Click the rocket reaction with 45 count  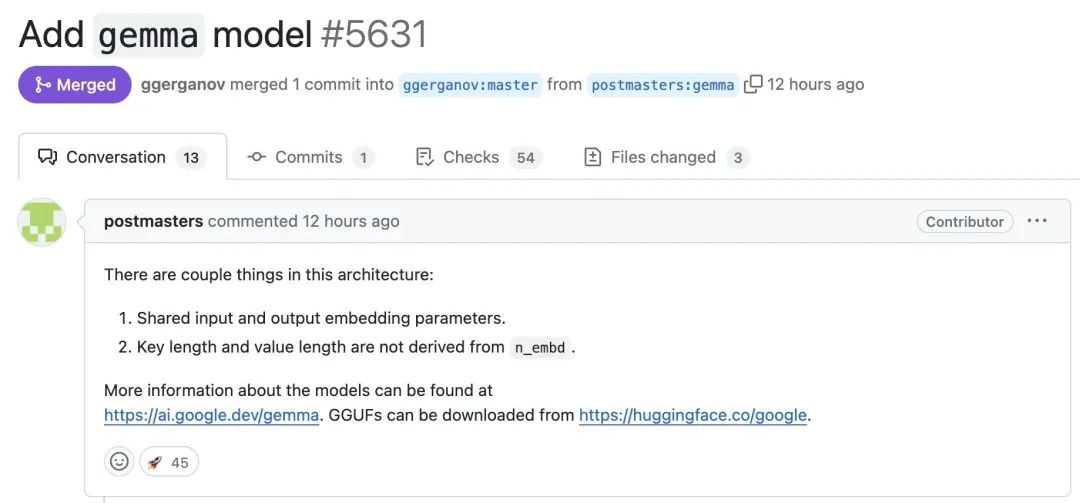pyautogui.click(x=169, y=461)
